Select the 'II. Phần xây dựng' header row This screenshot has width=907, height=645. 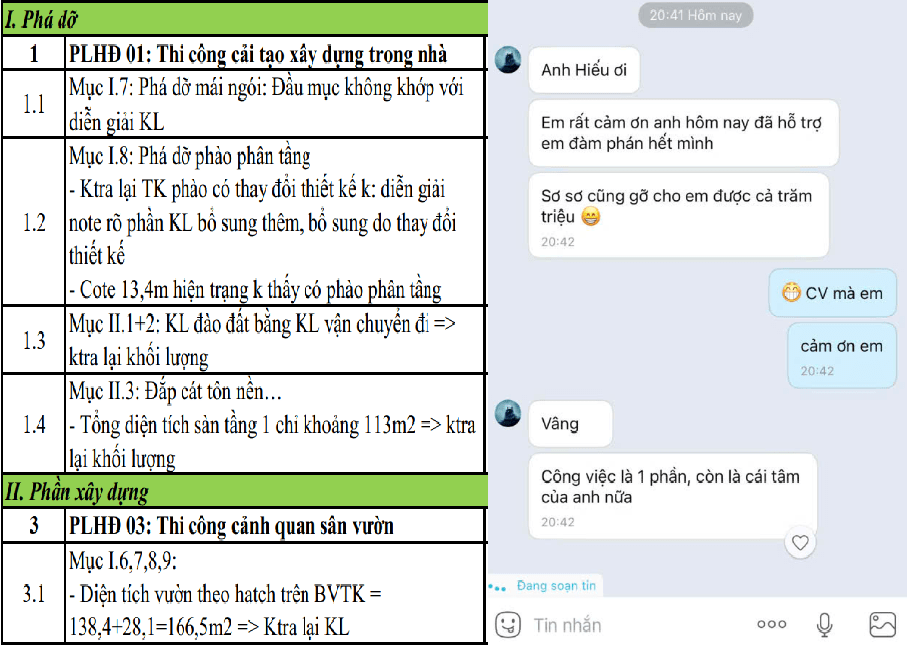click(245, 492)
